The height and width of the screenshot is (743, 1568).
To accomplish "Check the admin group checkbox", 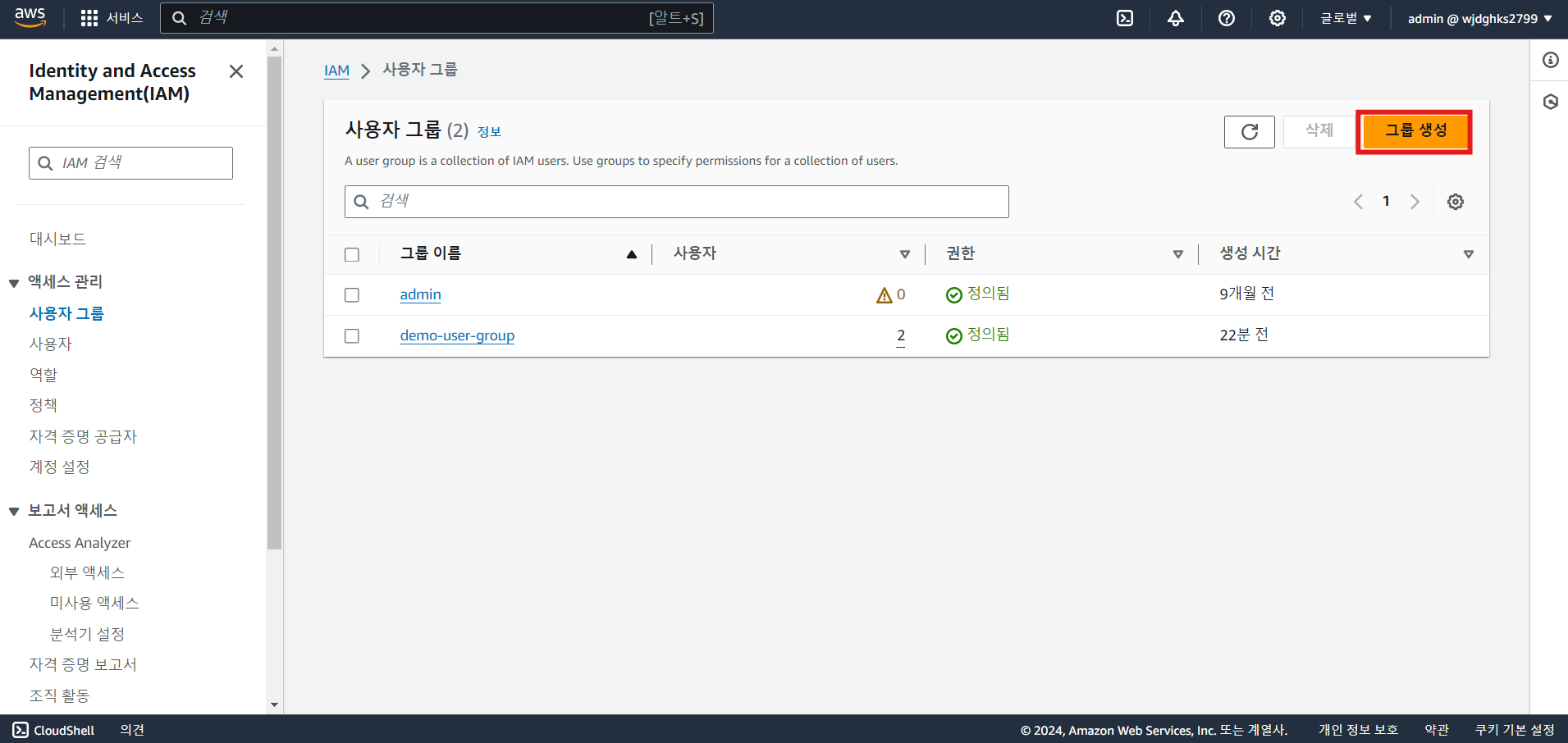I will pos(352,295).
